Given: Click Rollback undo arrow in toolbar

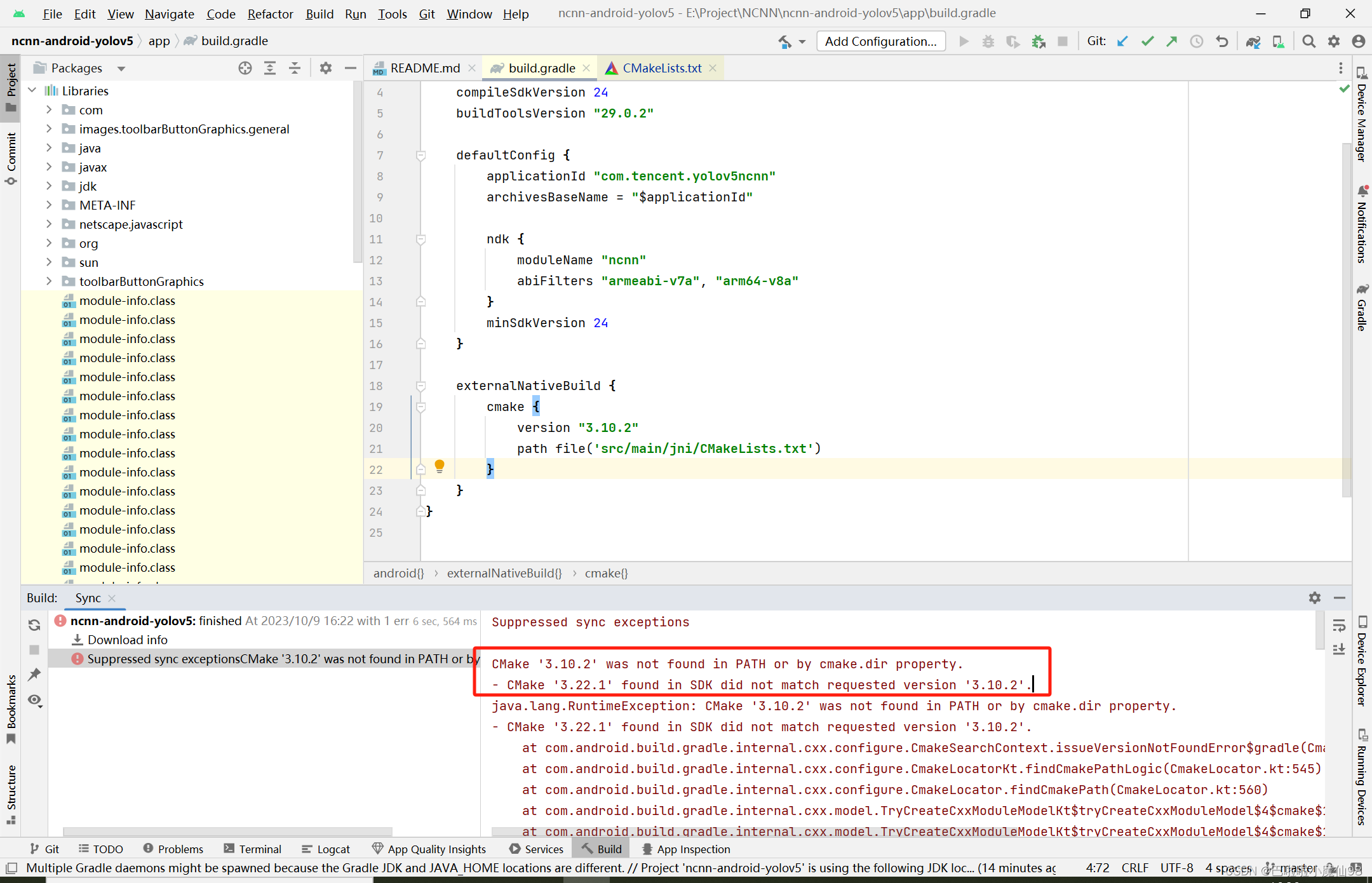Looking at the screenshot, I should click(x=1221, y=42).
